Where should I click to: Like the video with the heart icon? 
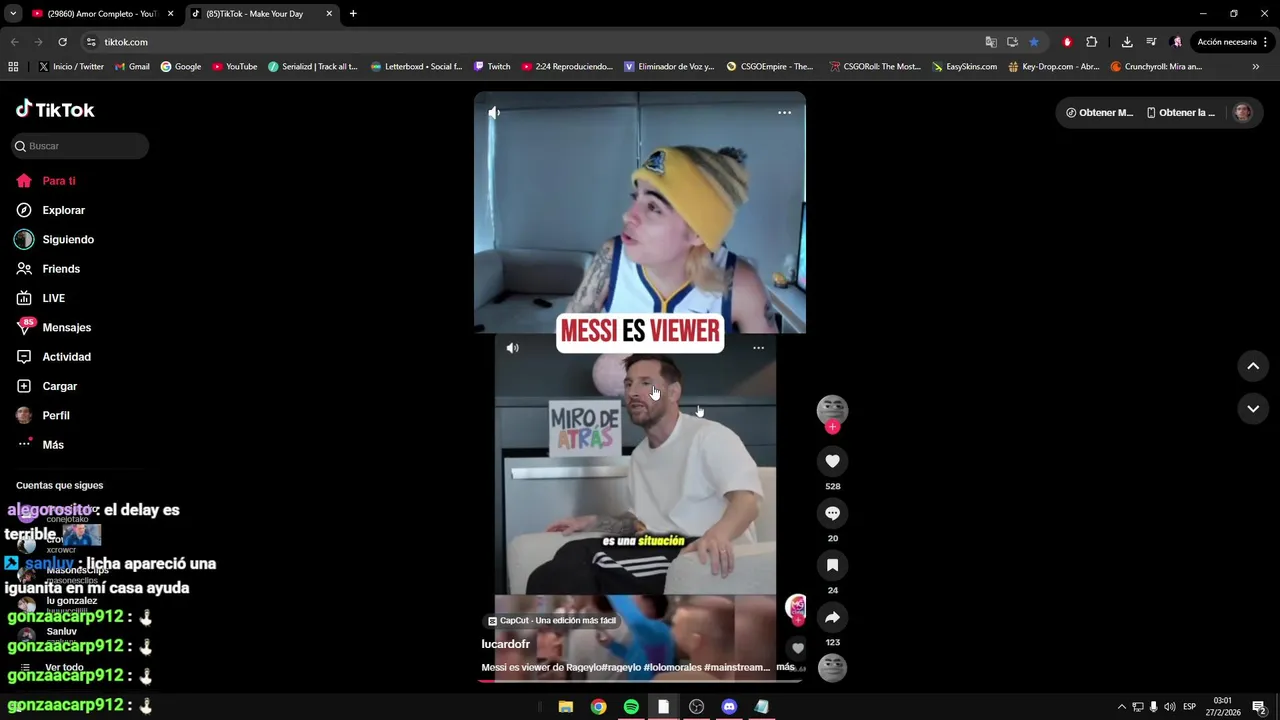click(832, 461)
